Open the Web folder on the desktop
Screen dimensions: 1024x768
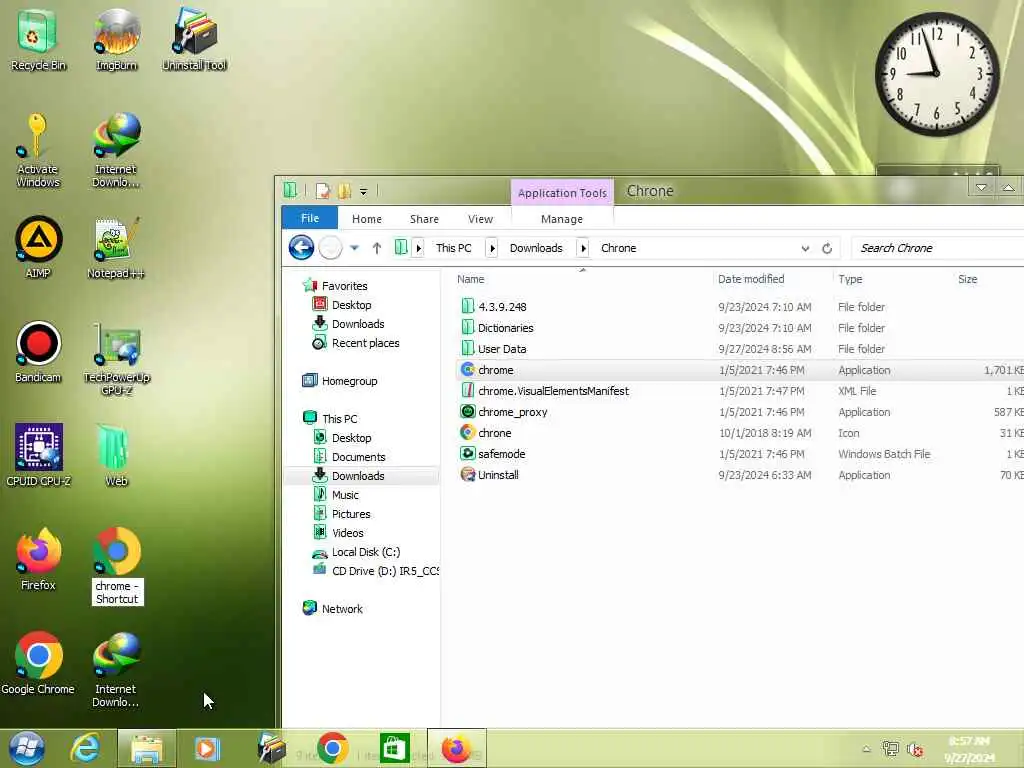[116, 455]
